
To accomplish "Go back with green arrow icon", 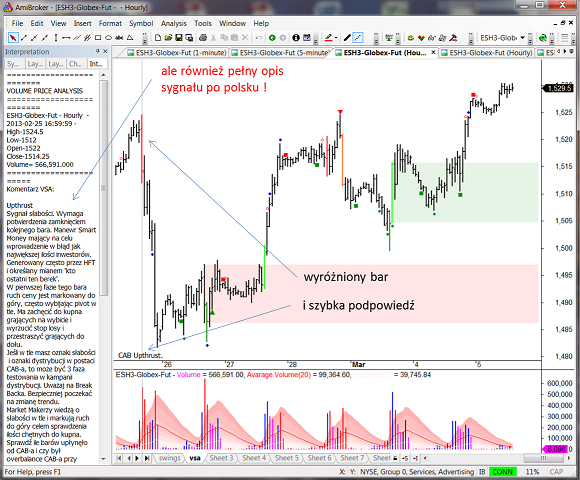I will 272,38.
